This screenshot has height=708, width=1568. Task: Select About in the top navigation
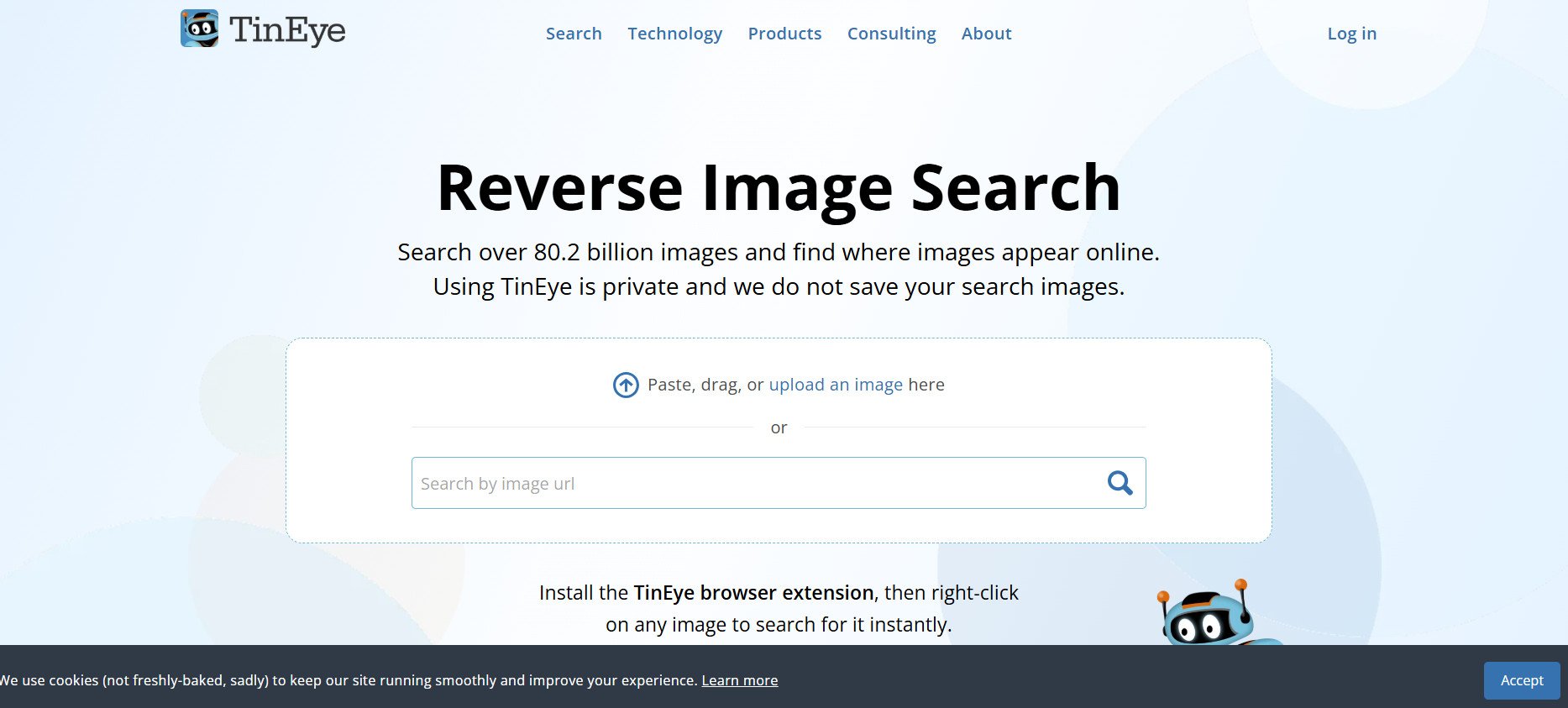click(986, 34)
